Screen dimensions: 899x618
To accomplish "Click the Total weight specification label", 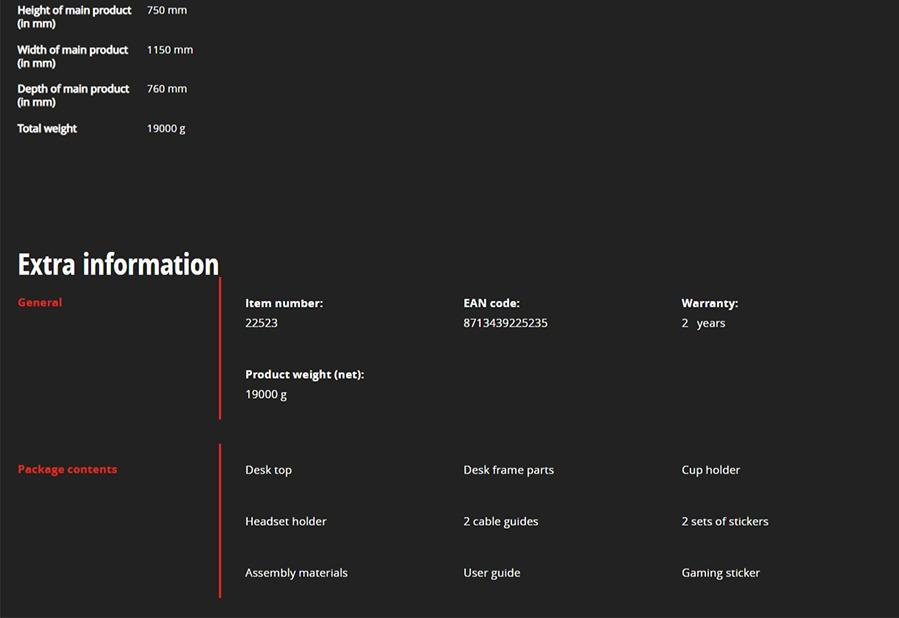I will click(x=47, y=128).
